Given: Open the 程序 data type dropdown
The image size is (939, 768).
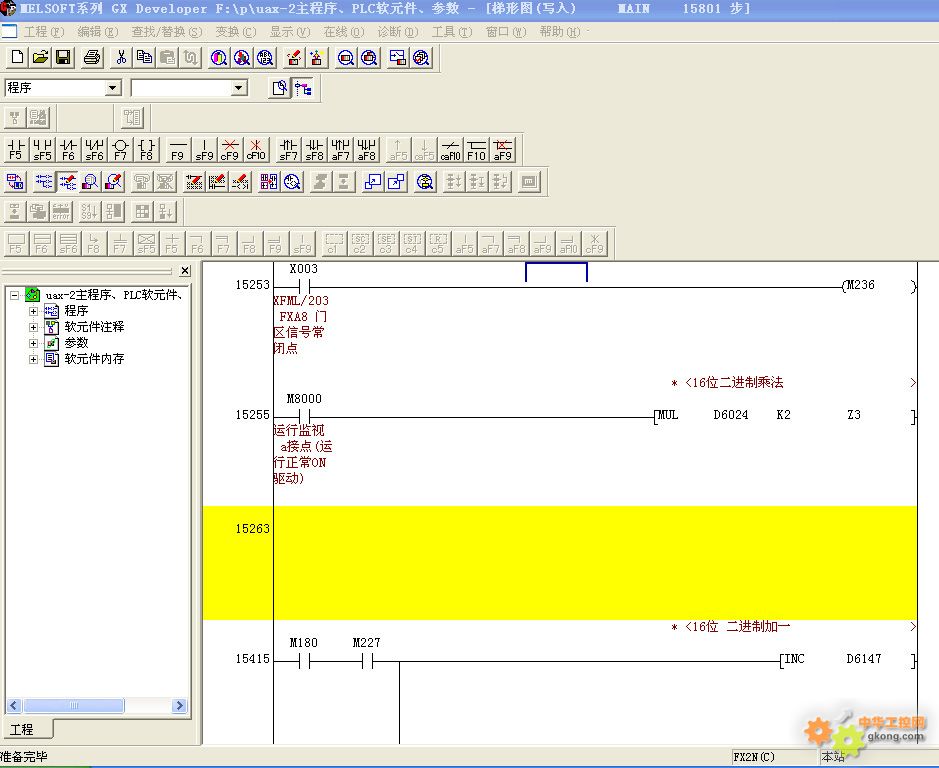Looking at the screenshot, I should (113, 88).
